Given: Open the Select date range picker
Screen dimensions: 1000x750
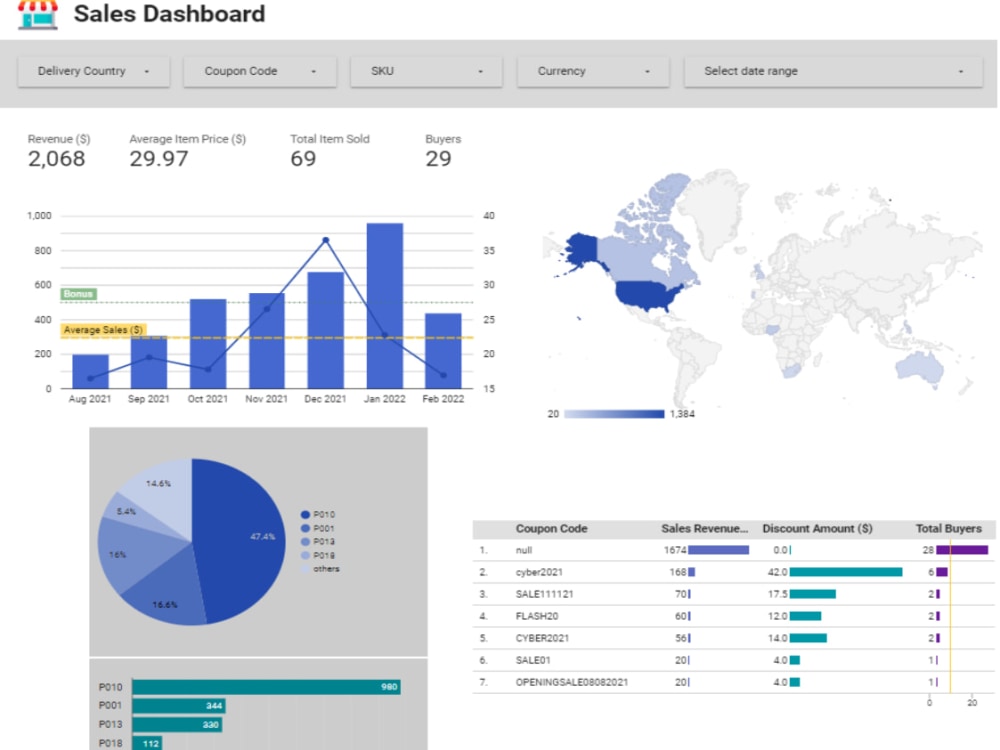Looking at the screenshot, I should click(833, 71).
